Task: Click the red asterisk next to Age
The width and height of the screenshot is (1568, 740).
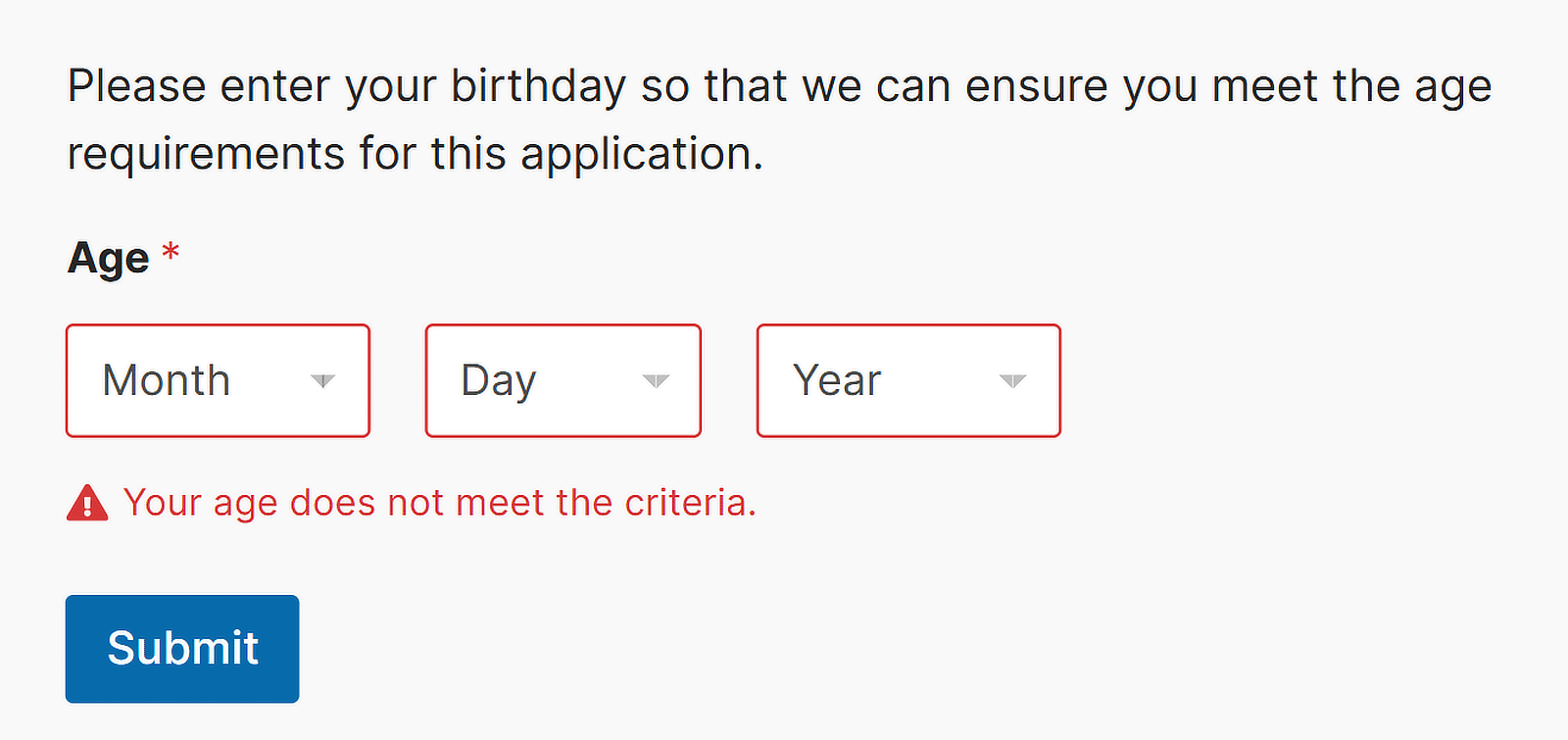Action: click(170, 253)
